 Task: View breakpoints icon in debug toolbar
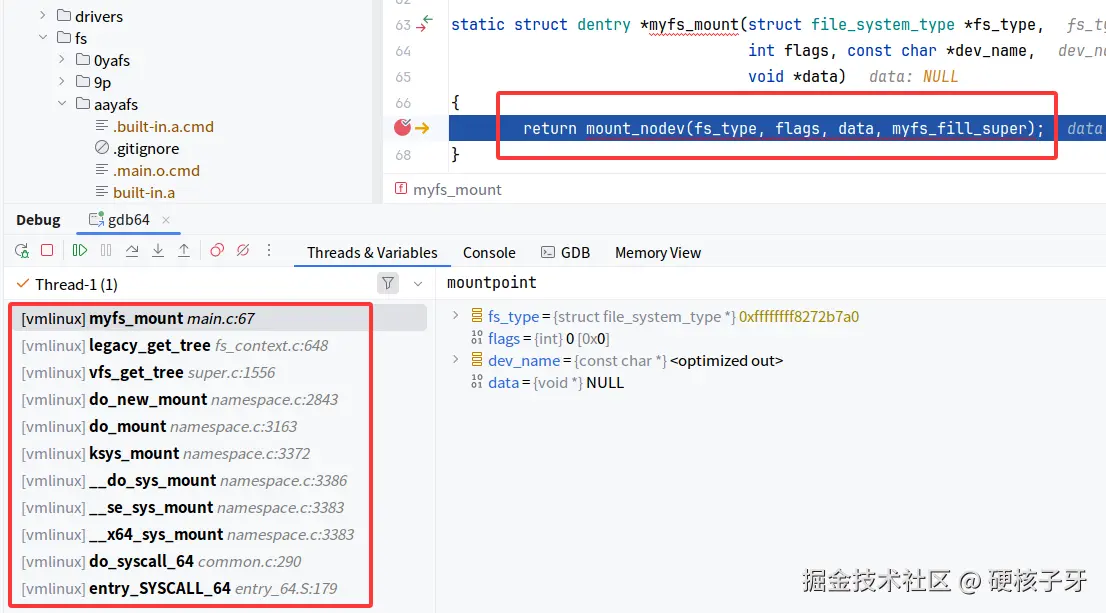(217, 250)
